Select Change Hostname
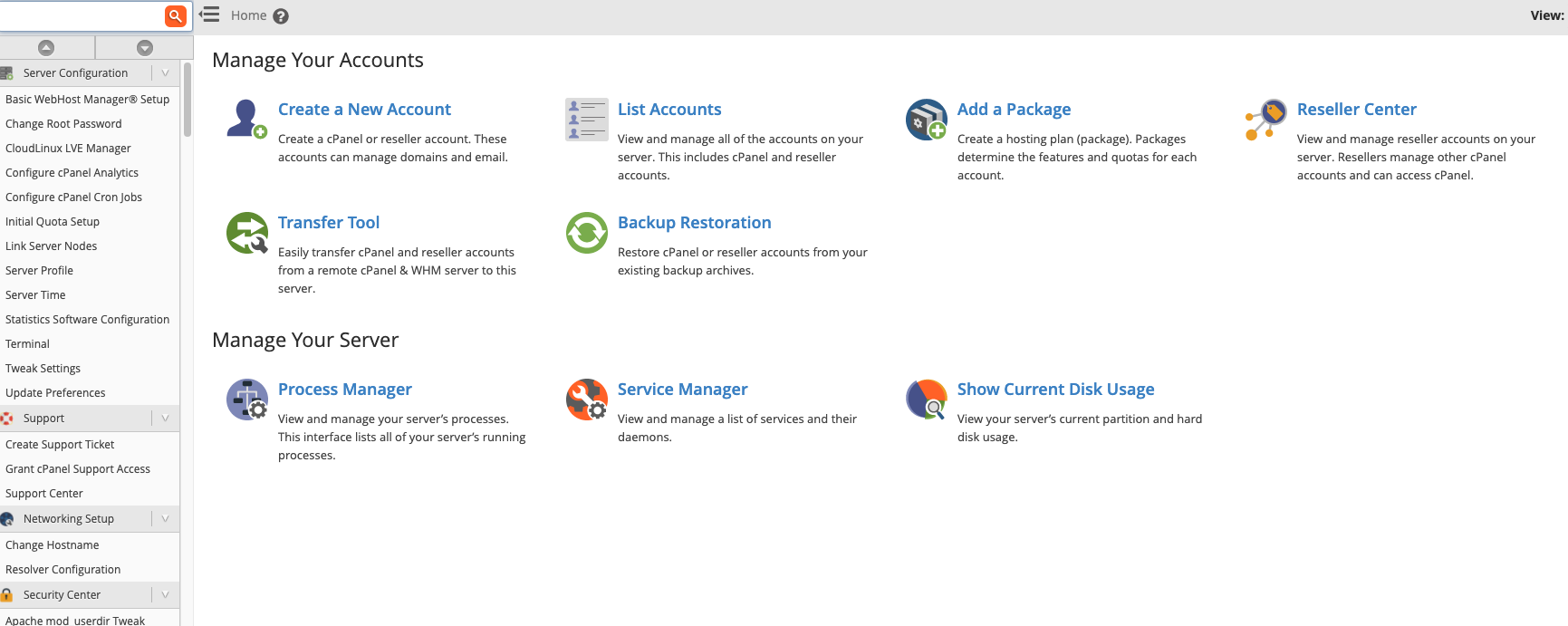Viewport: 1568px width, 626px height. [53, 545]
